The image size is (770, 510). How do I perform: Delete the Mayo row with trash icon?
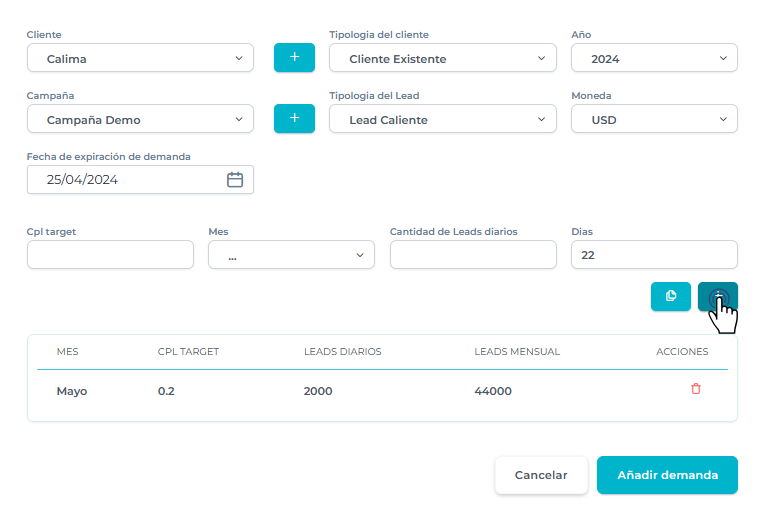click(x=696, y=389)
